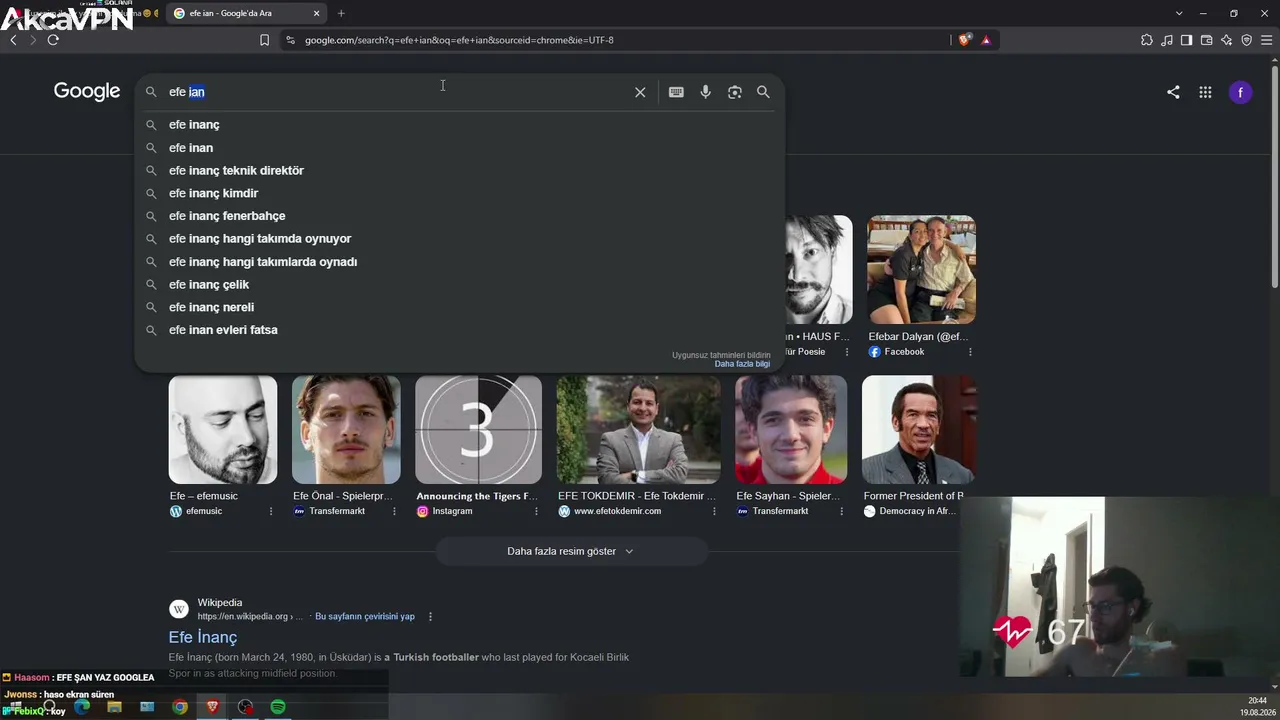
Task: Open options menu for Efe Önal Transfermarkt image
Action: [394, 511]
